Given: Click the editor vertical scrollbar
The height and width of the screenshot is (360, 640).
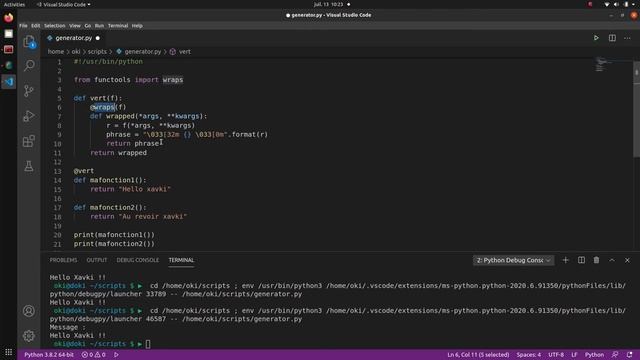Looking at the screenshot, I should (x=636, y=108).
